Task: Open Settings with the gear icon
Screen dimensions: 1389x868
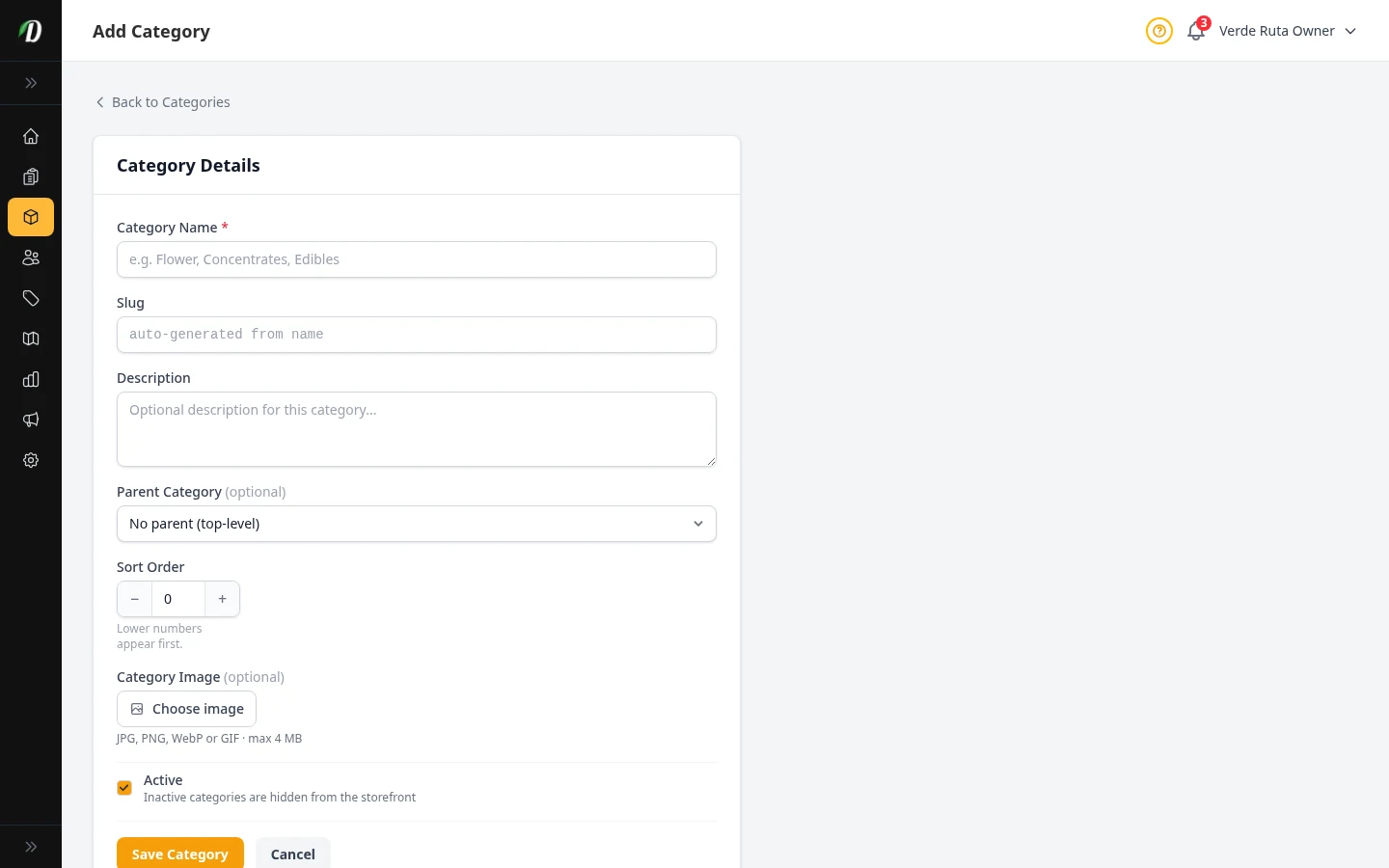Action: [x=30, y=460]
